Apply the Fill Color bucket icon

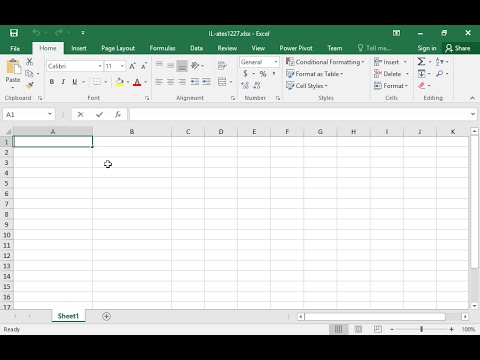[120, 82]
